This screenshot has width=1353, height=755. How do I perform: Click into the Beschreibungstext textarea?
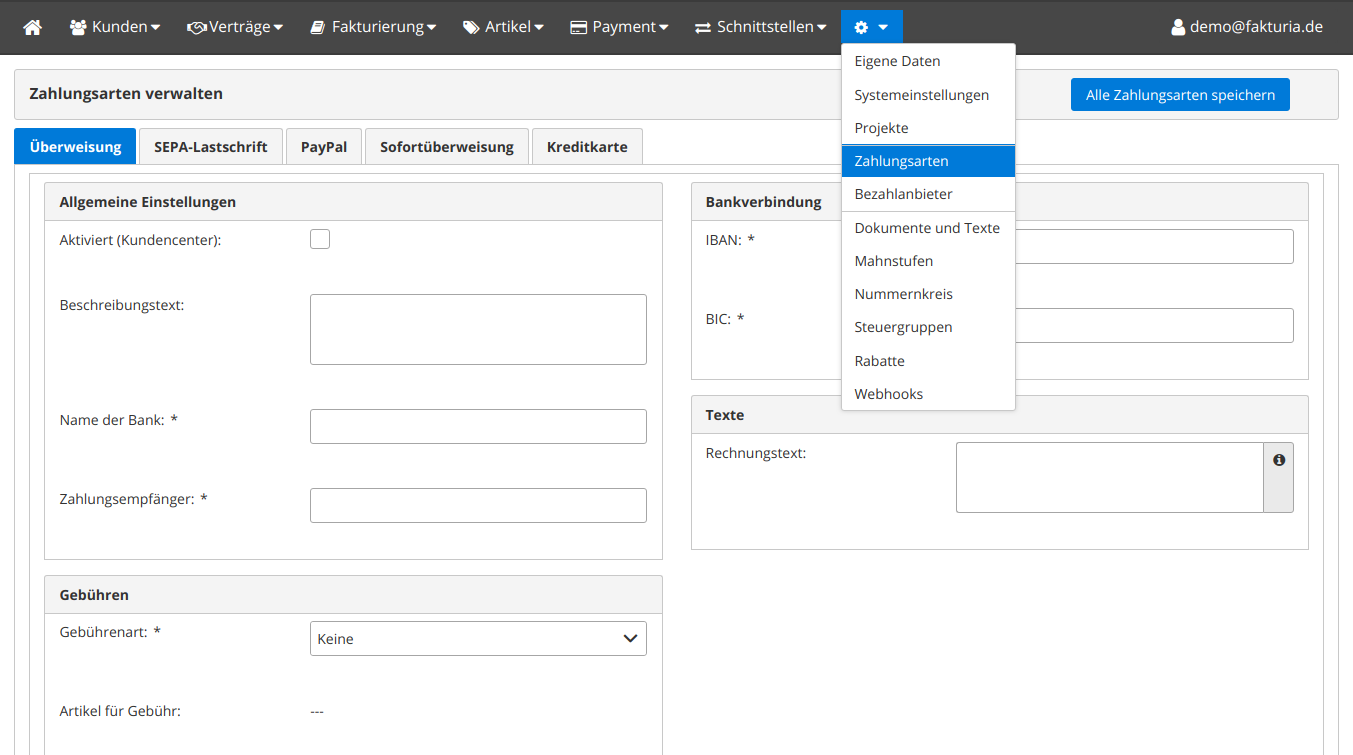[x=478, y=329]
